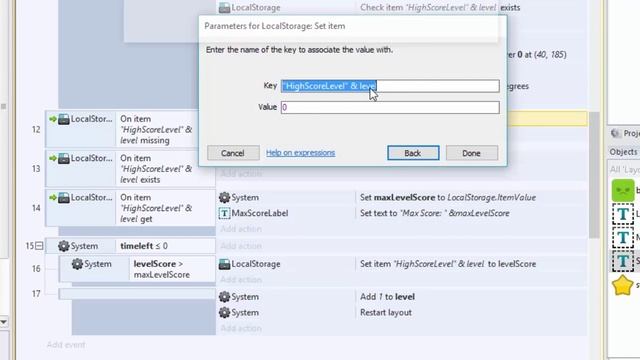This screenshot has width=640, height=360.
Task: Focus the Key input field
Action: coord(390,86)
